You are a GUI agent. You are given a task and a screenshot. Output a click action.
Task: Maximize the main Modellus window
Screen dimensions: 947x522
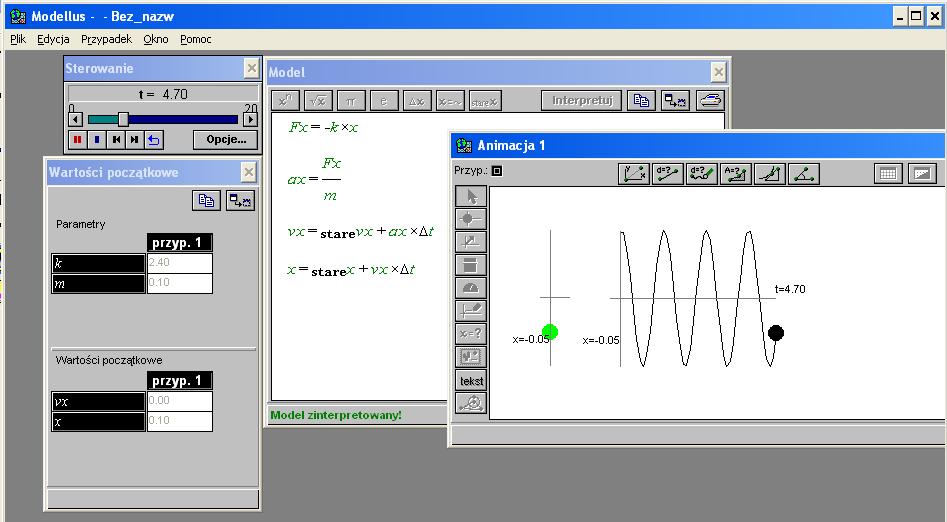(x=916, y=16)
